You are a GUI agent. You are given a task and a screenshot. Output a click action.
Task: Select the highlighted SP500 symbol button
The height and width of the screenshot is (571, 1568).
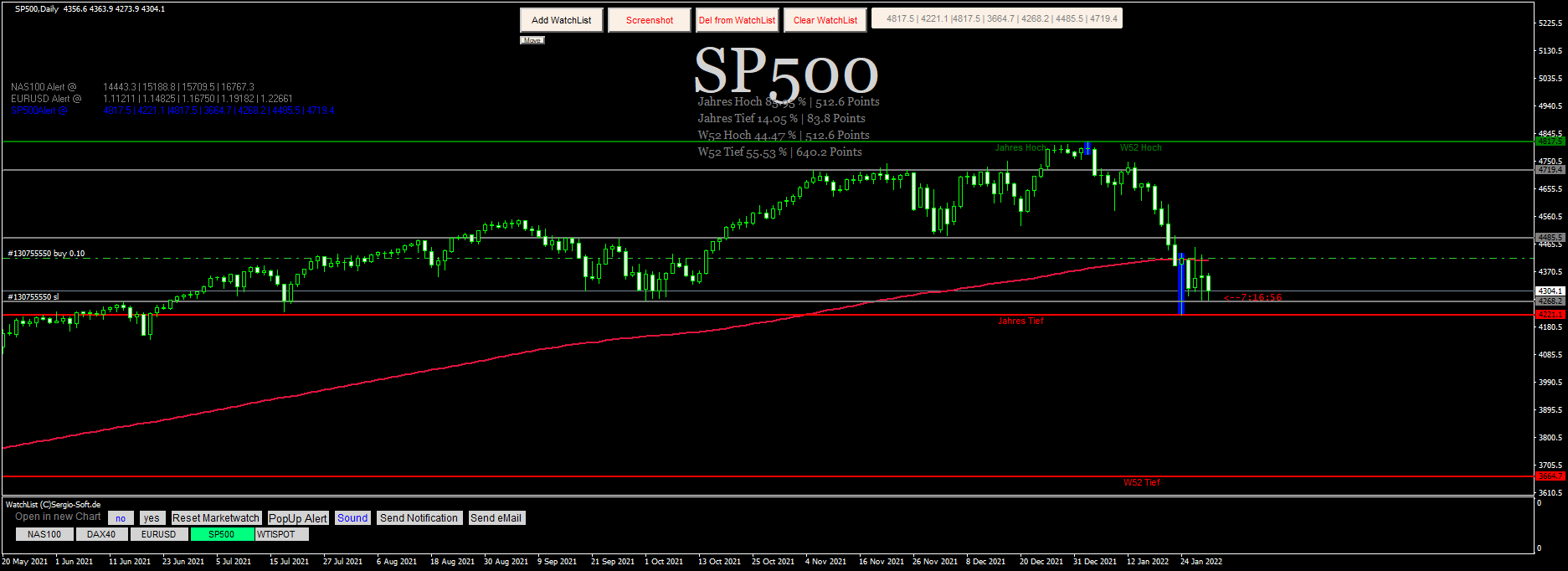point(221,534)
